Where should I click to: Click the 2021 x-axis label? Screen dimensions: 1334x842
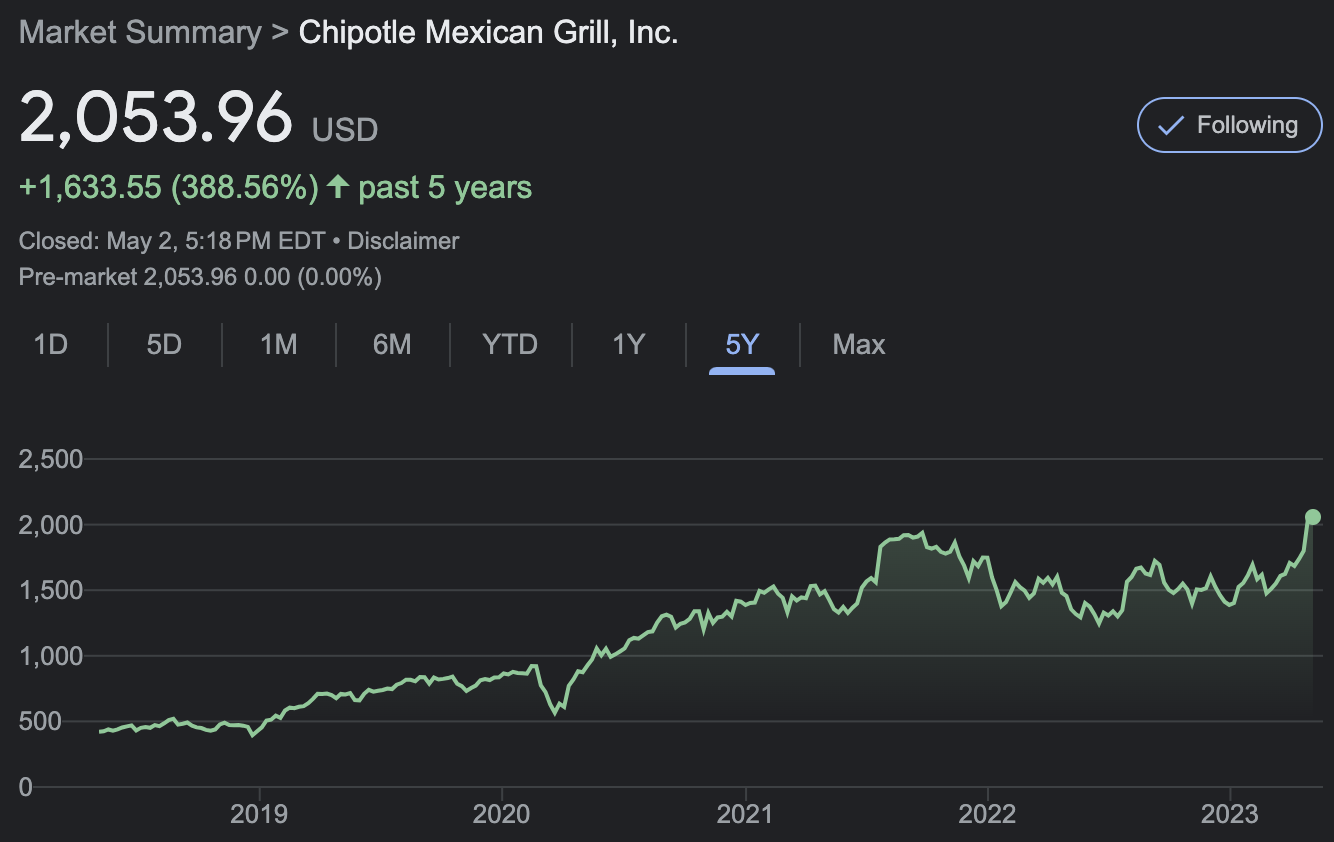[745, 814]
